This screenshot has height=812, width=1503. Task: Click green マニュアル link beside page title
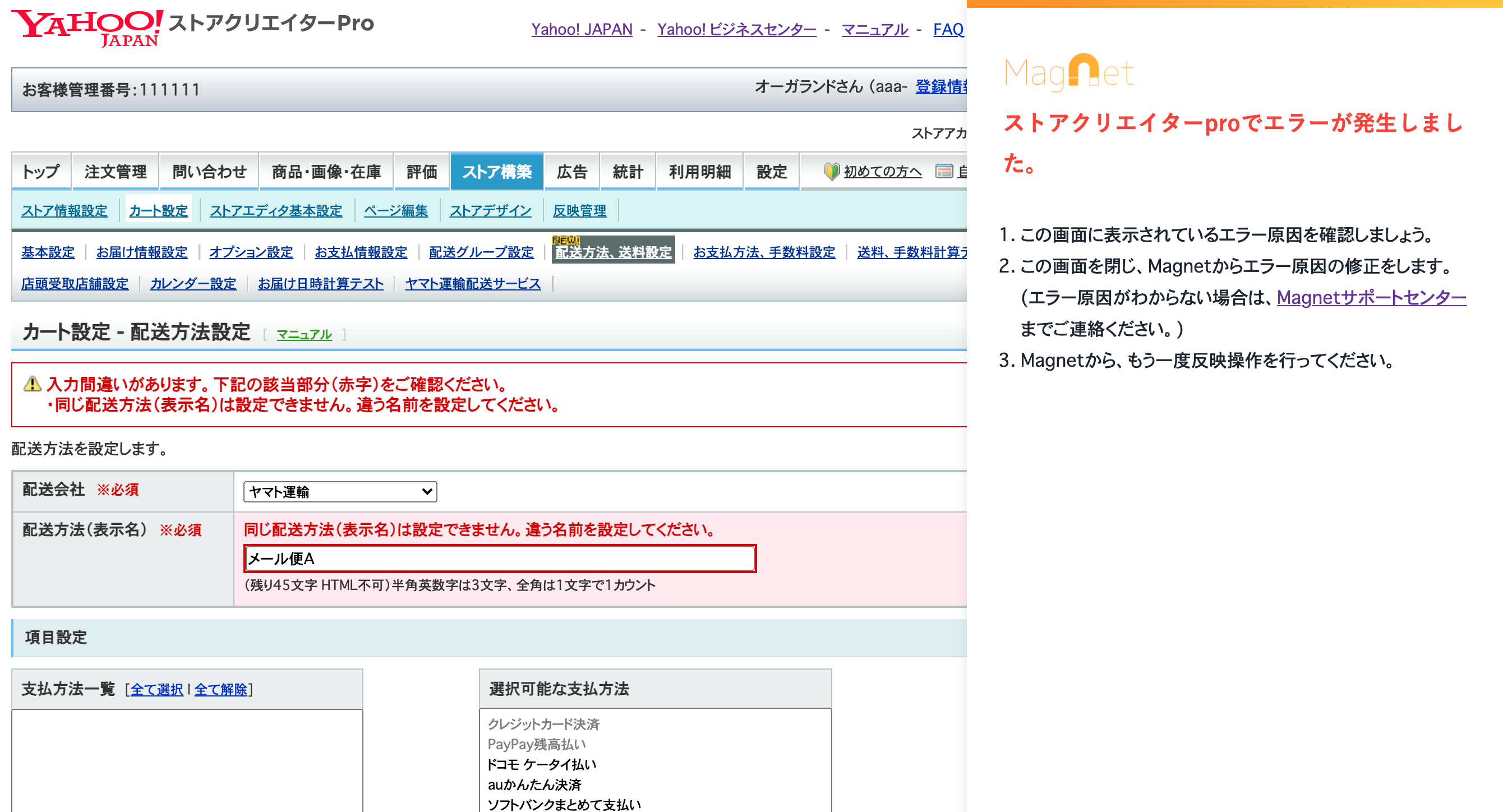click(x=304, y=335)
